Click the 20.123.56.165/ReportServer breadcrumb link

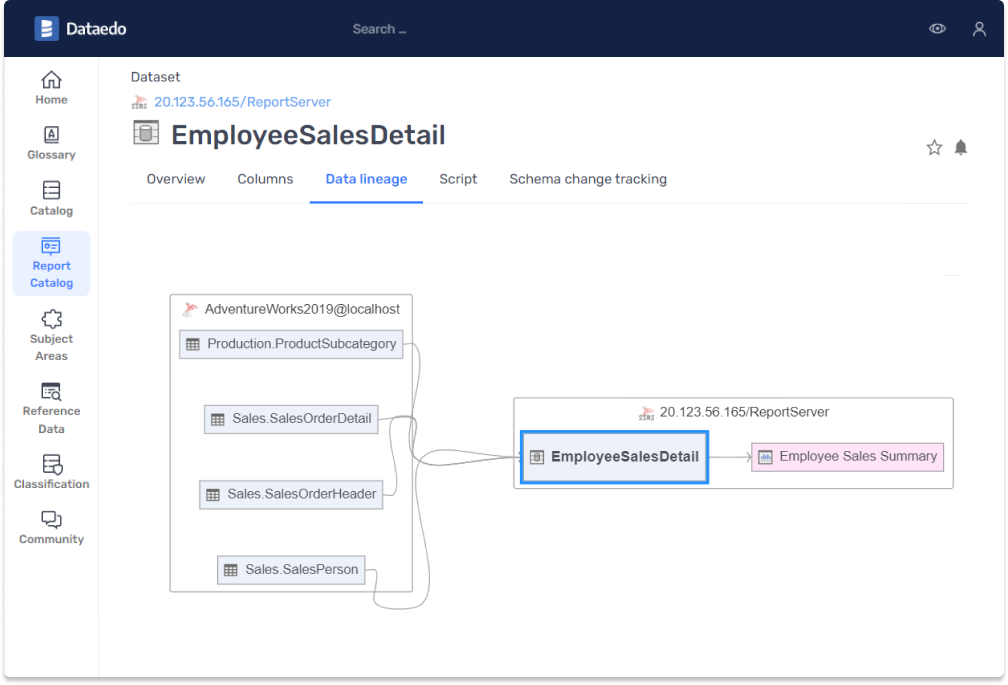pyautogui.click(x=242, y=102)
